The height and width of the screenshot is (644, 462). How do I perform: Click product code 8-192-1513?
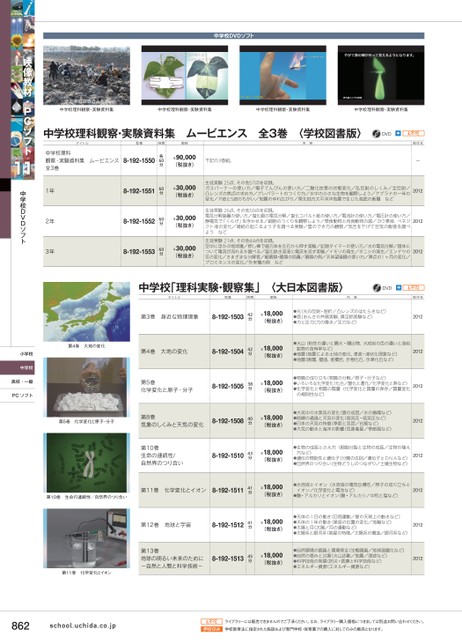point(228,559)
